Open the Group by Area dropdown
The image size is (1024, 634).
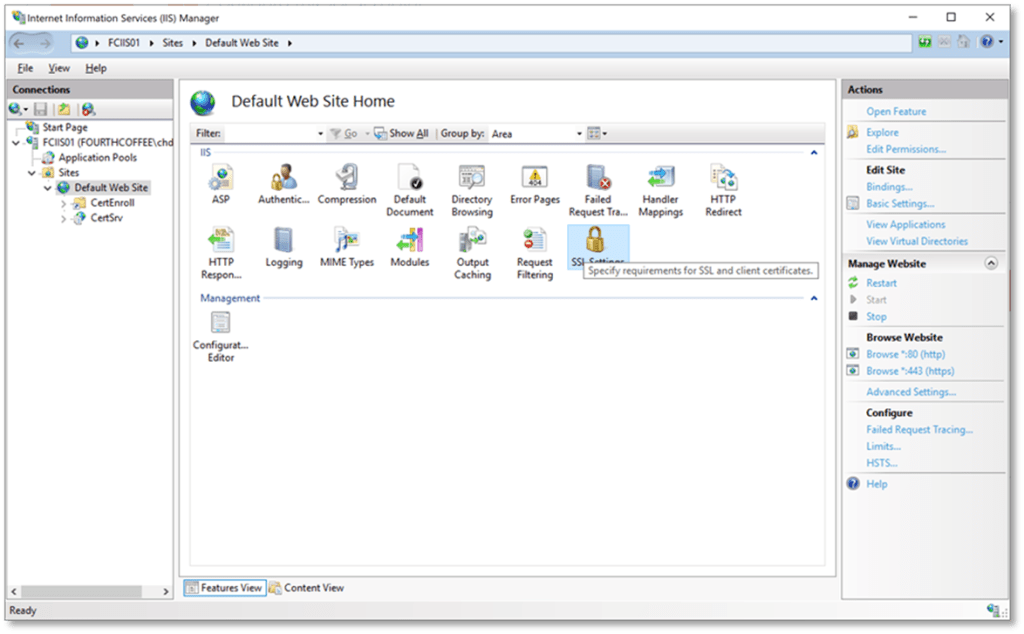click(536, 134)
